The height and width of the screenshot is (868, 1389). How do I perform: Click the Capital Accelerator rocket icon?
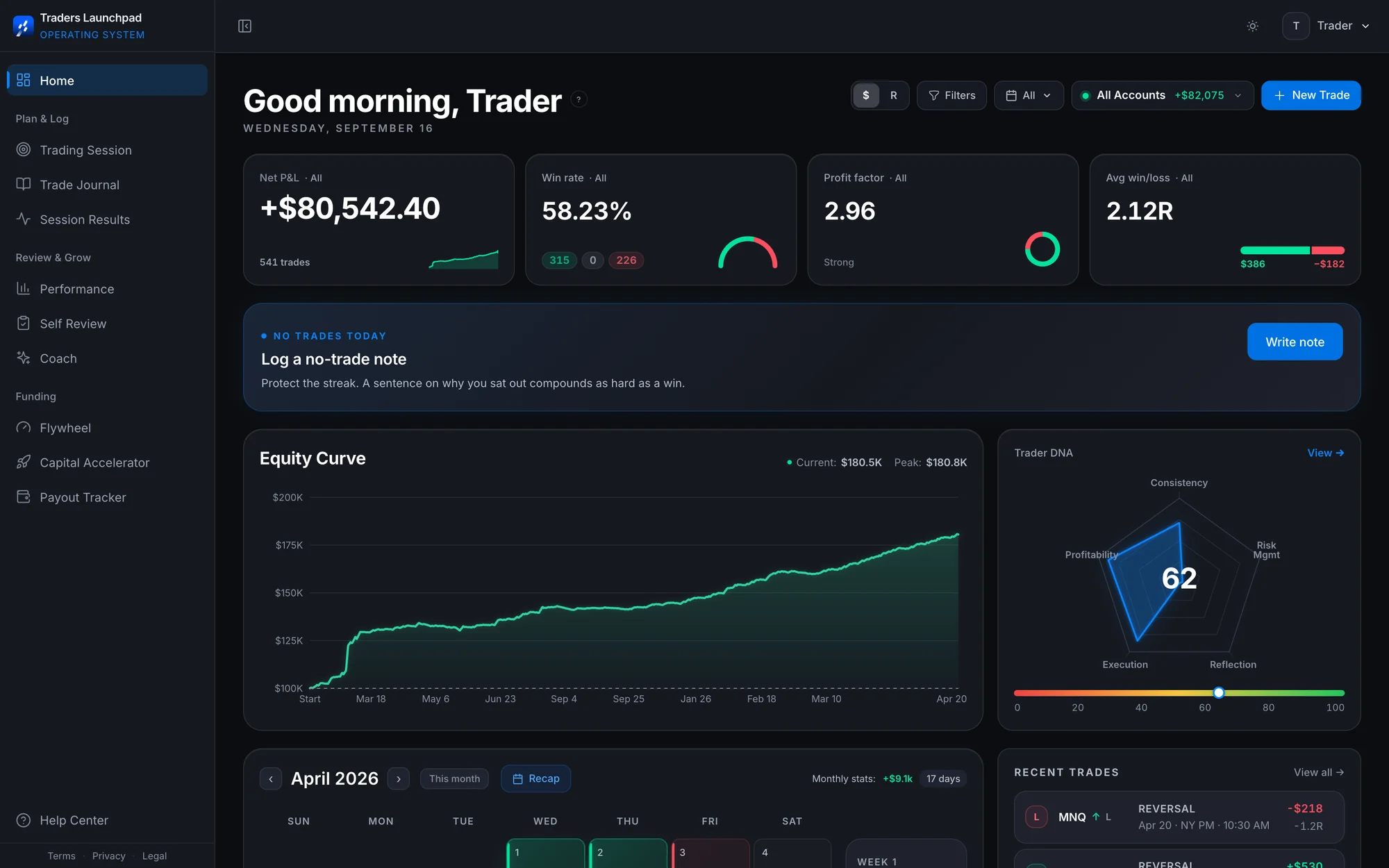pyautogui.click(x=24, y=462)
